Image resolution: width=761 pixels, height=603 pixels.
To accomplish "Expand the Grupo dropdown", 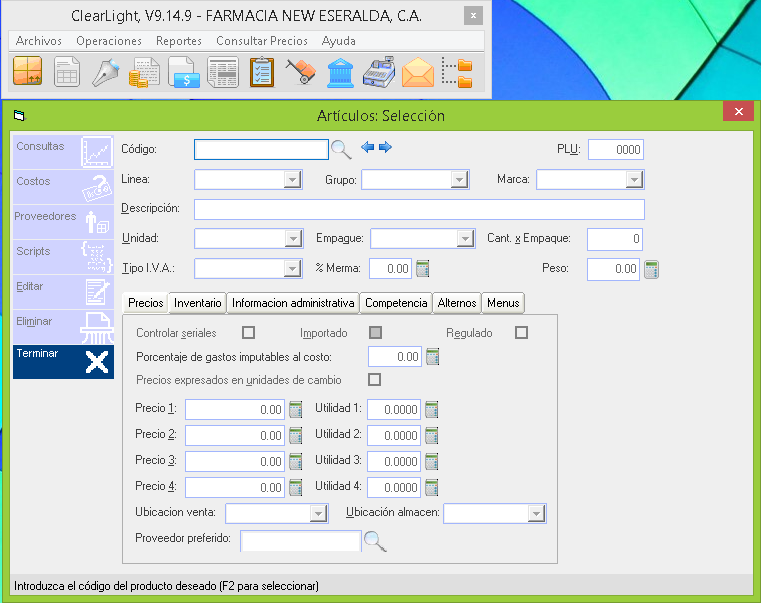I will [x=459, y=180].
